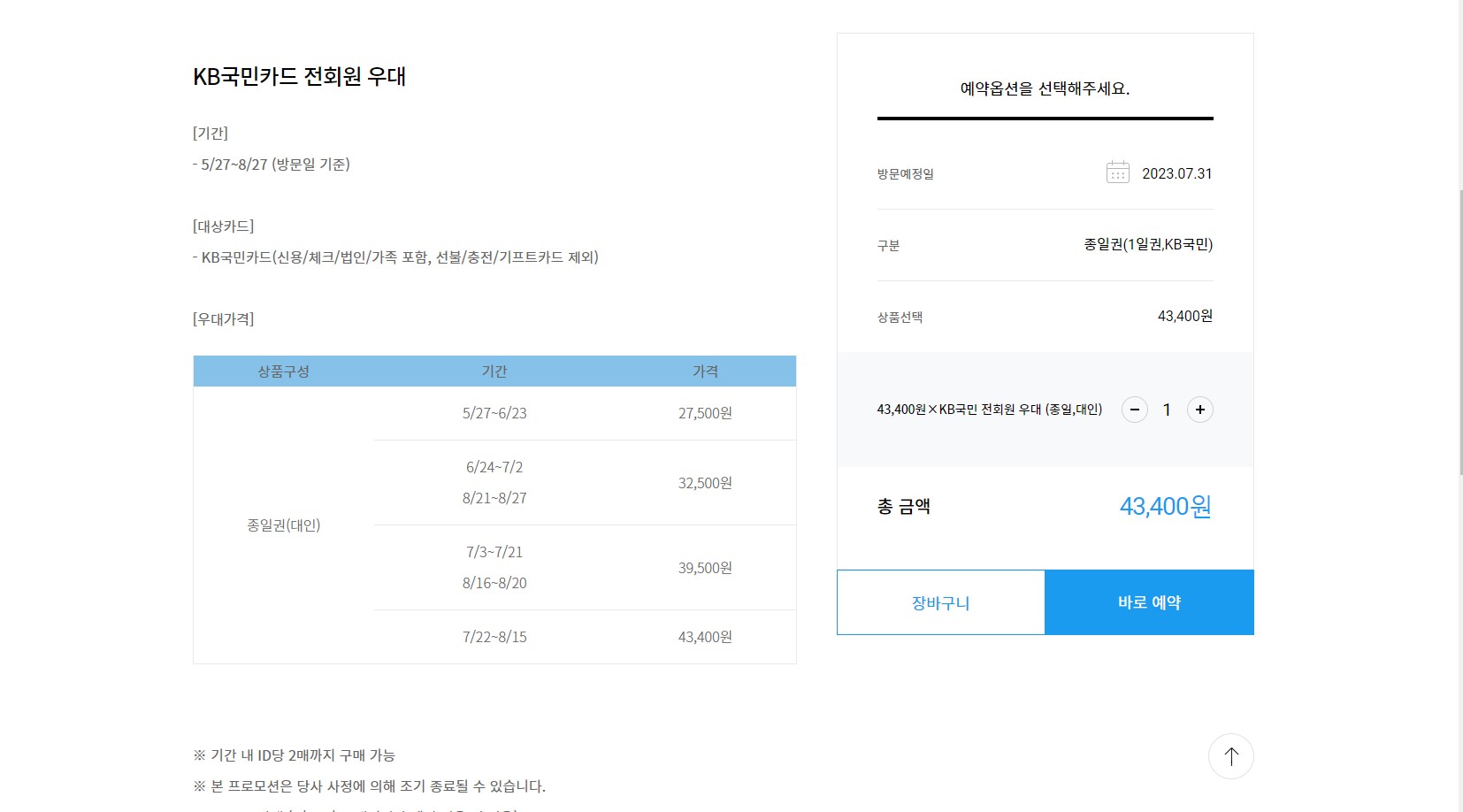Click the 상품선택 label
The height and width of the screenshot is (812, 1463).
tap(900, 318)
